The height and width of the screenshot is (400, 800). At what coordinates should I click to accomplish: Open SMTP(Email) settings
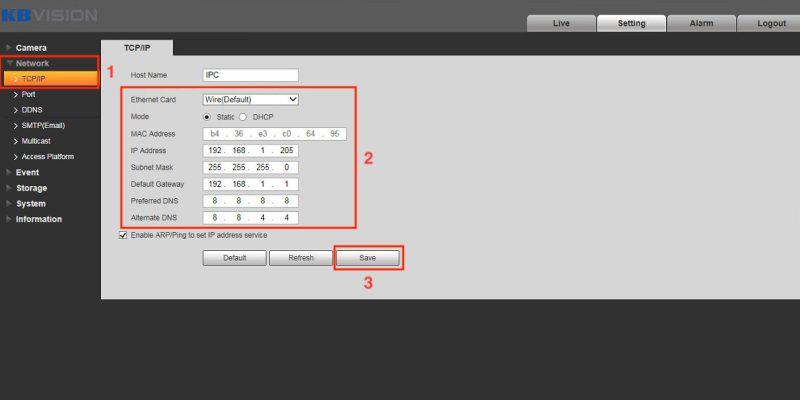click(43, 126)
